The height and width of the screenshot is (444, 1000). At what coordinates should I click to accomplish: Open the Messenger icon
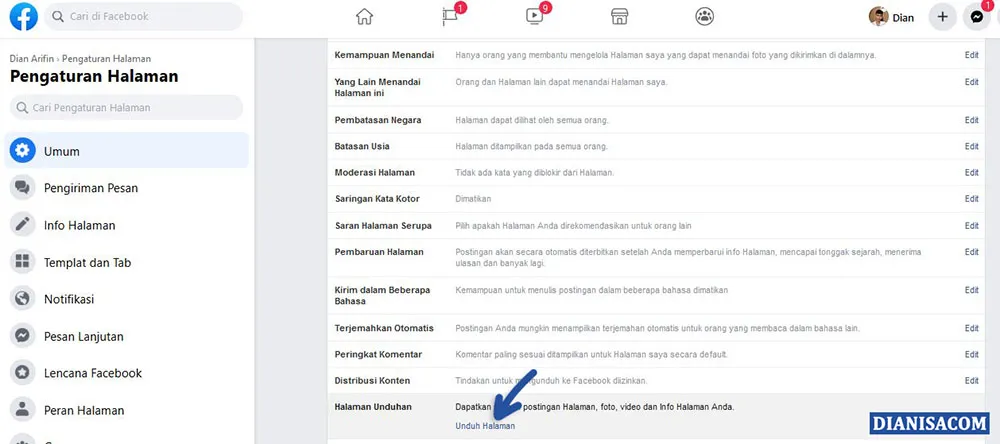(x=976, y=17)
